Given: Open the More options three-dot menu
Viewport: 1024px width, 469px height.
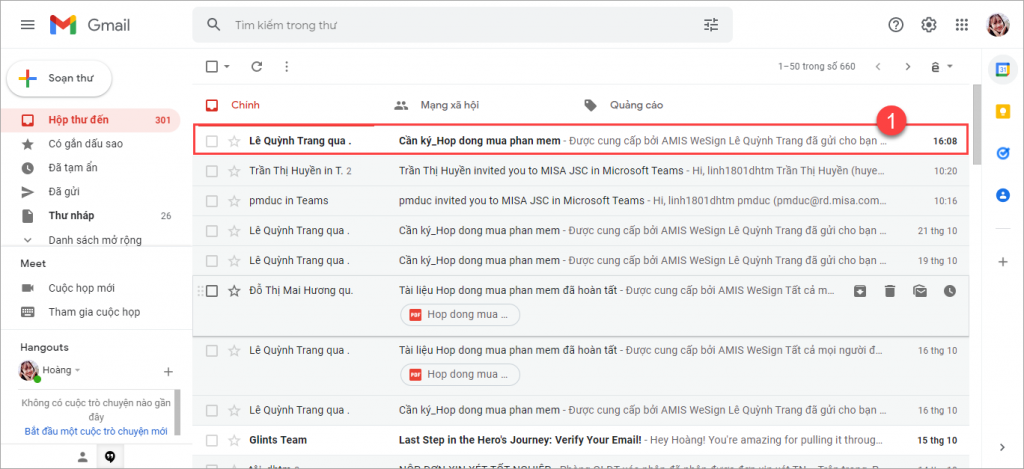Looking at the screenshot, I should click(286, 66).
